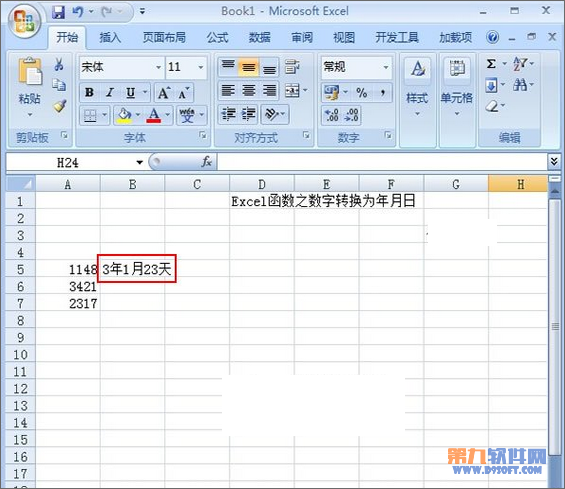Image resolution: width=565 pixels, height=489 pixels.
Task: Copy the selection
Action: pyautogui.click(x=59, y=85)
